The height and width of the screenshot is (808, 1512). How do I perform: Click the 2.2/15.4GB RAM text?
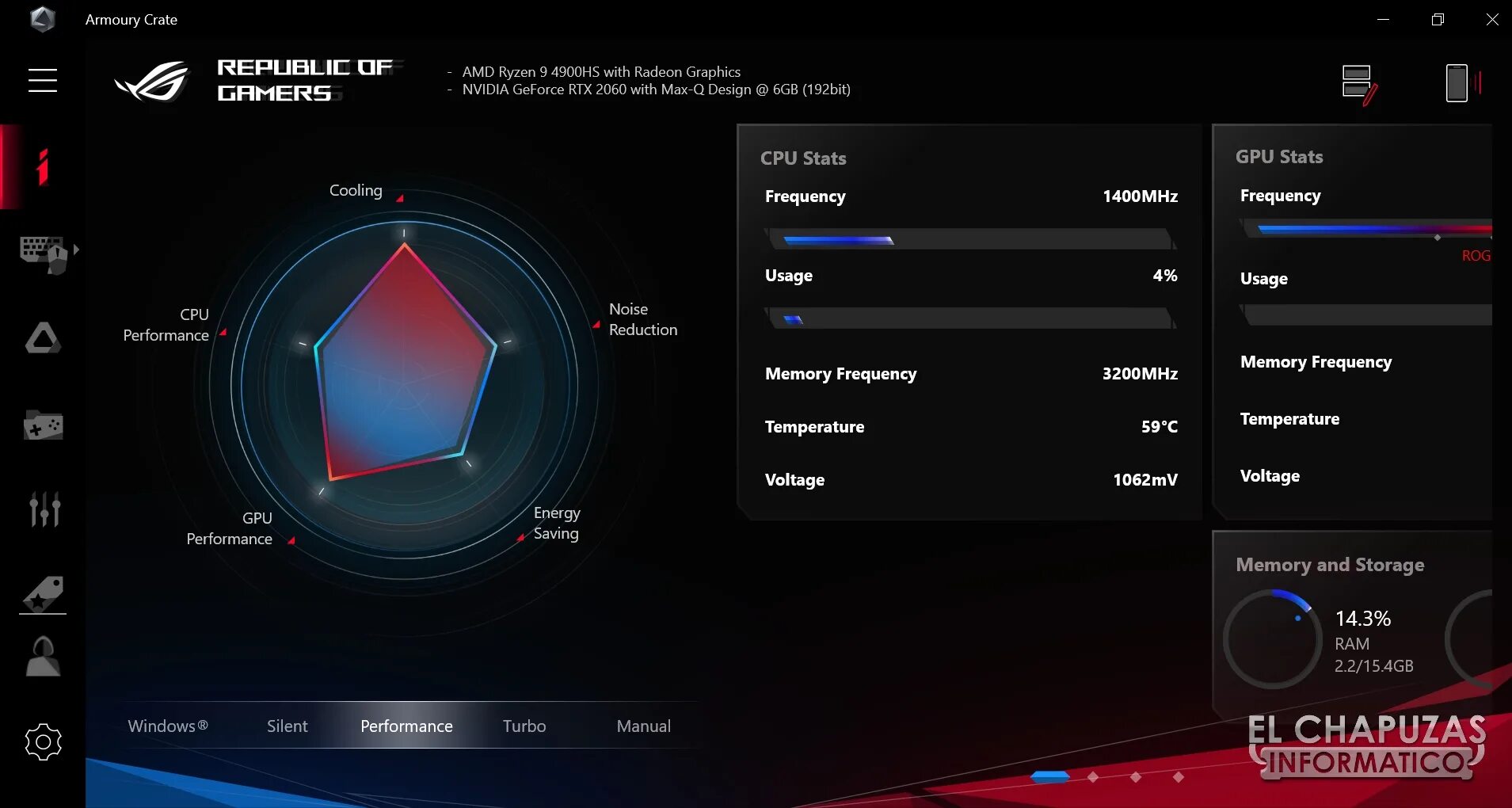tap(1374, 666)
